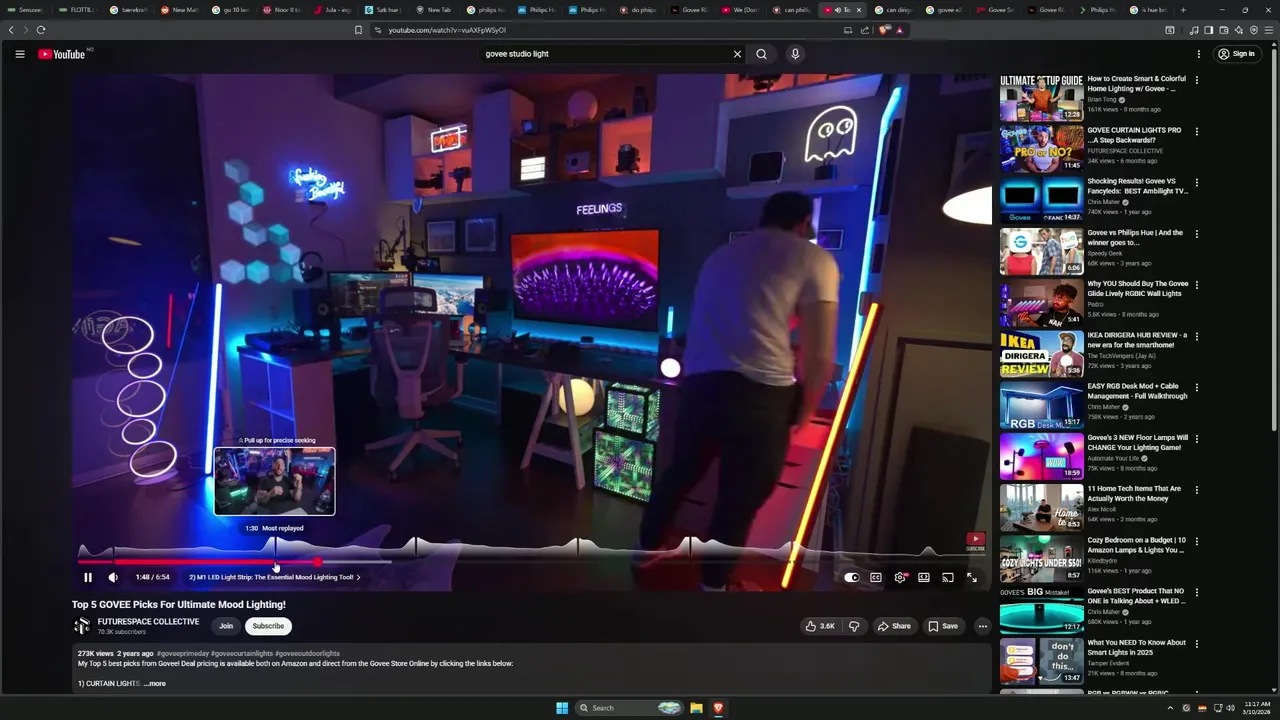Mute the video volume
This screenshot has width=1280, height=720.
113,577
